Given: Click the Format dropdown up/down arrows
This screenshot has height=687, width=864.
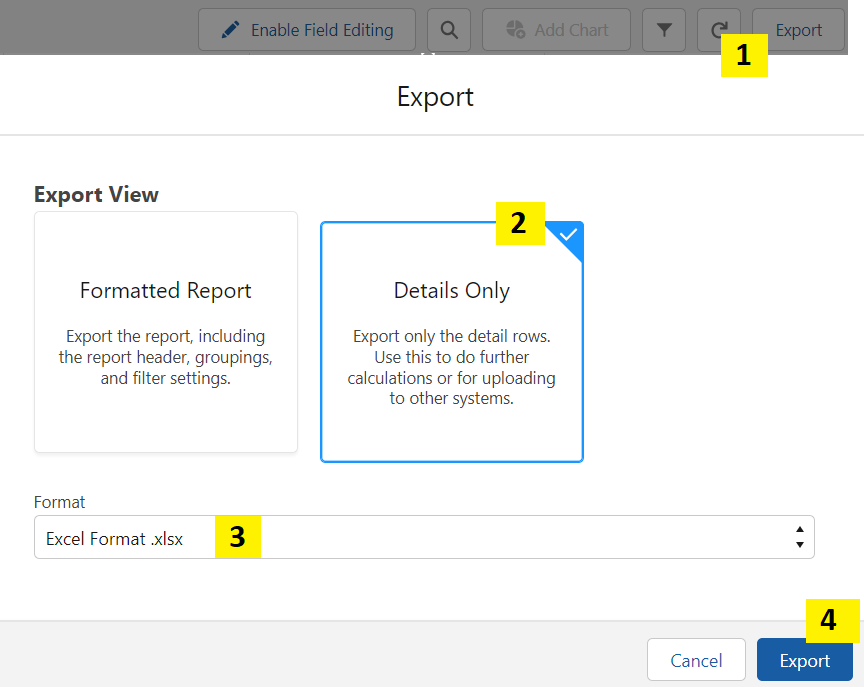Looking at the screenshot, I should coord(800,537).
